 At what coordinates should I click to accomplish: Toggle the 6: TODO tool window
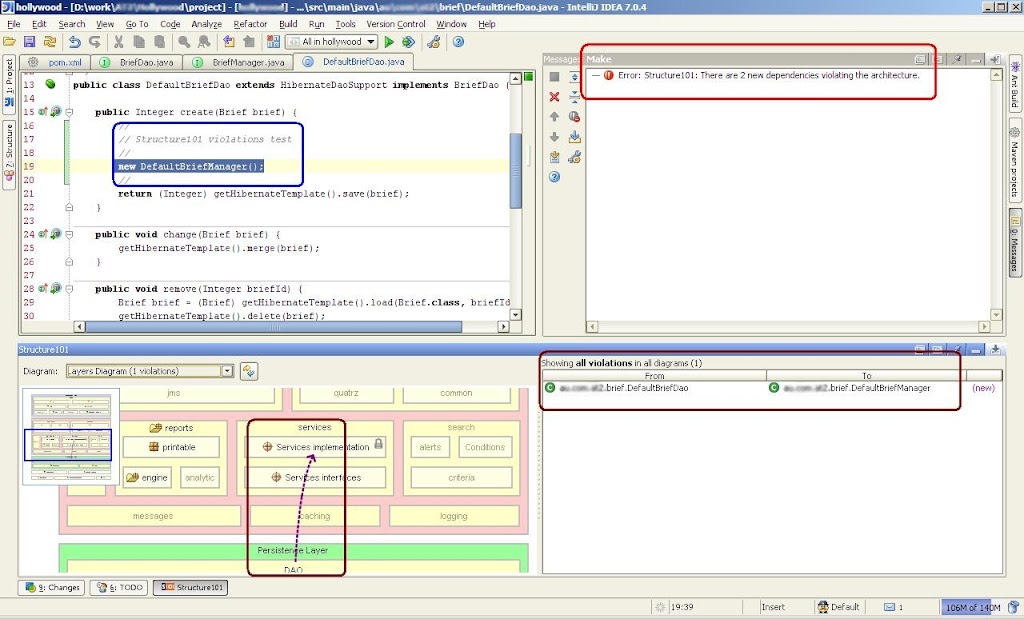point(117,588)
